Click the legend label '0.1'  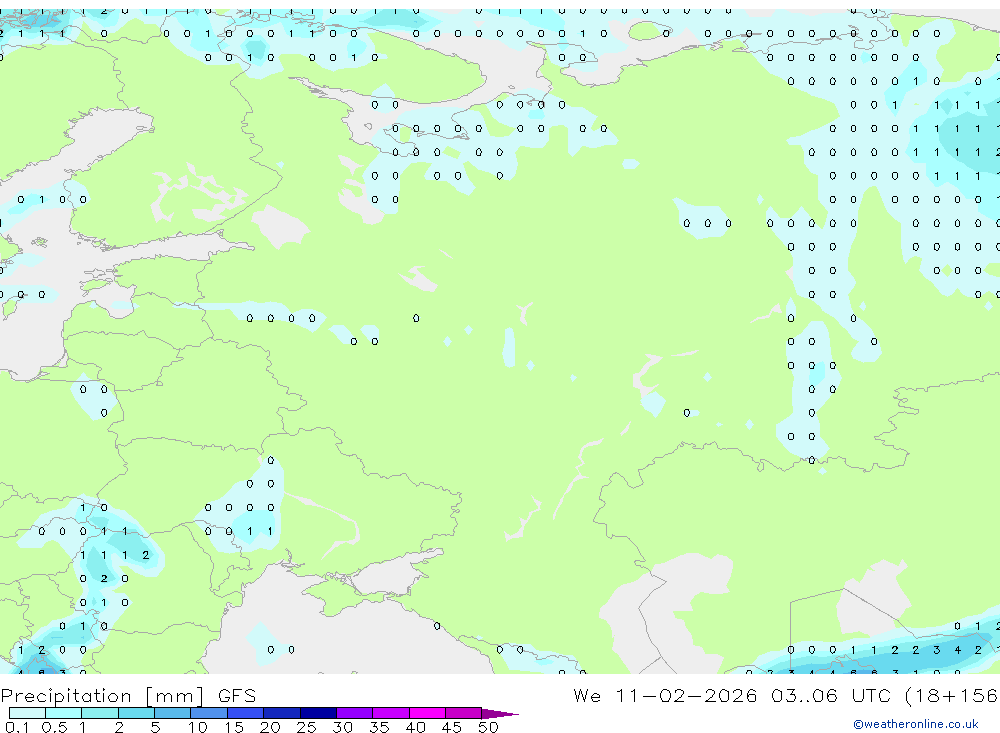pos(17,727)
